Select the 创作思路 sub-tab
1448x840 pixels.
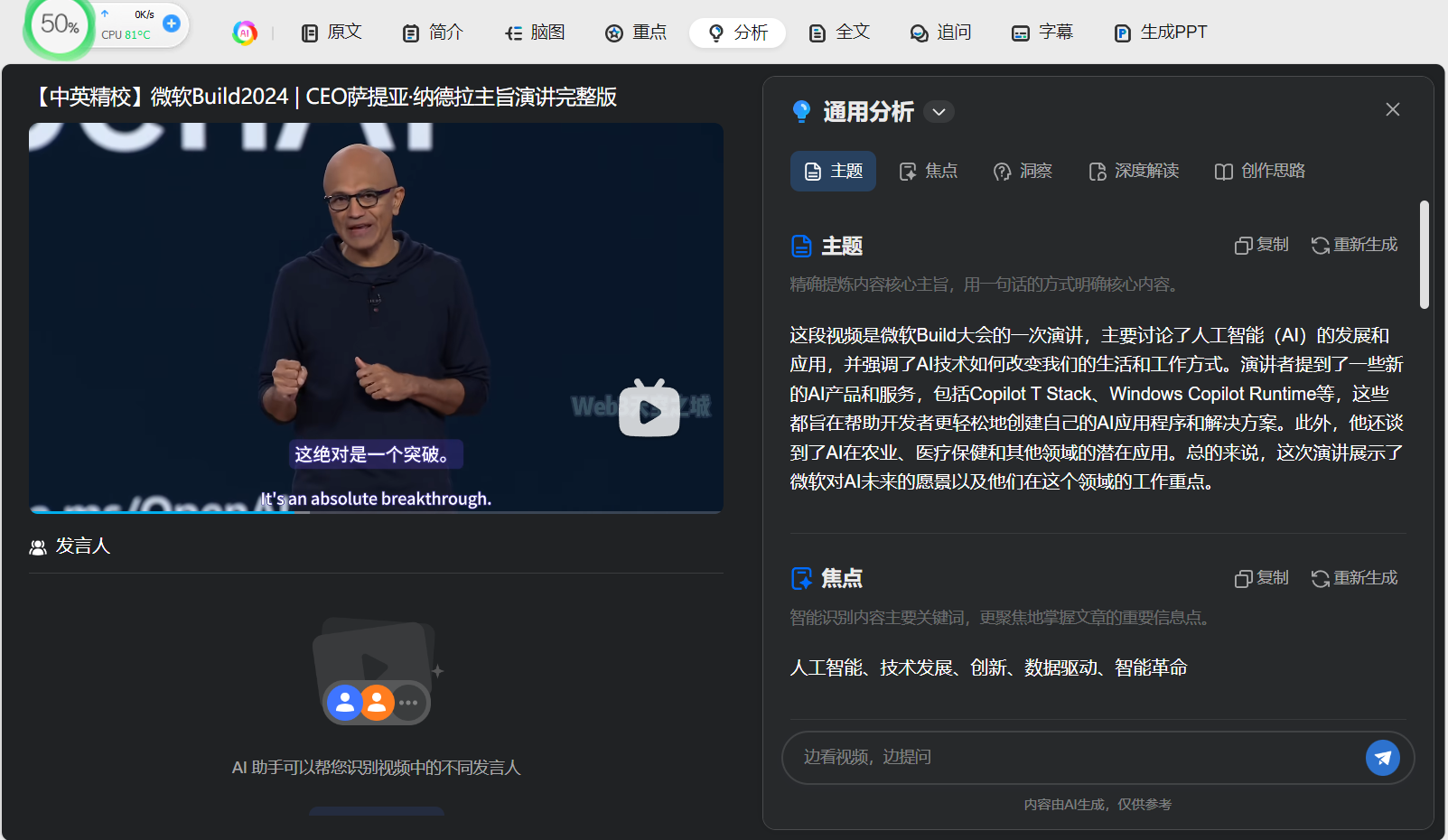point(1260,171)
